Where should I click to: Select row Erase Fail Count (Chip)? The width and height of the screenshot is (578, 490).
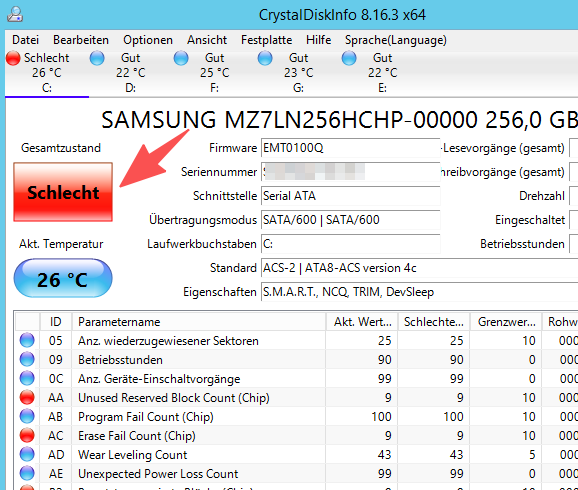click(296, 436)
